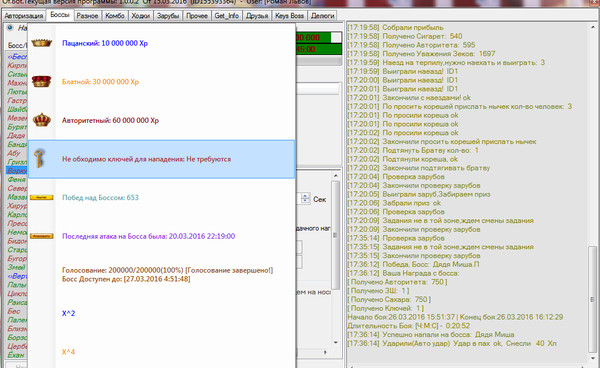Click the log line Получено Авторитета: 750
Image resolution: width=600 pixels, height=368 pixels.
[x=397, y=282]
